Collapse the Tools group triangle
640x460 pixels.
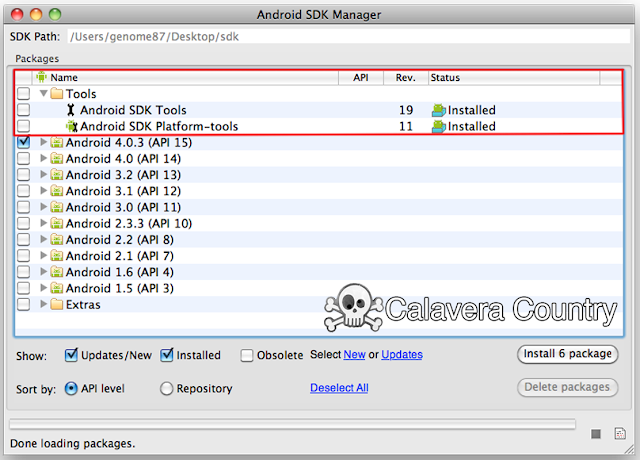[44, 93]
